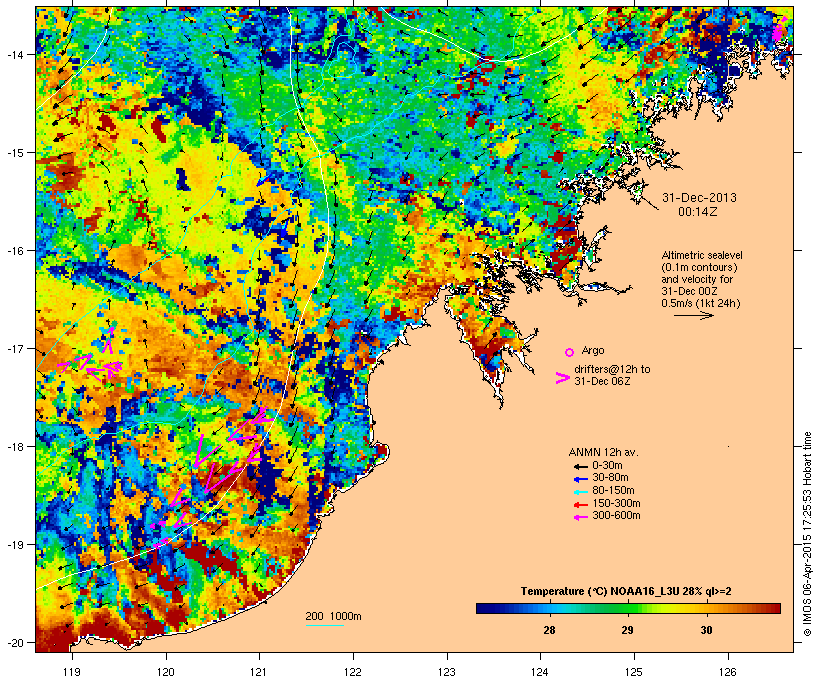Click the magenta drifters chevron symbol
This screenshot has height=680, width=820.
[563, 378]
